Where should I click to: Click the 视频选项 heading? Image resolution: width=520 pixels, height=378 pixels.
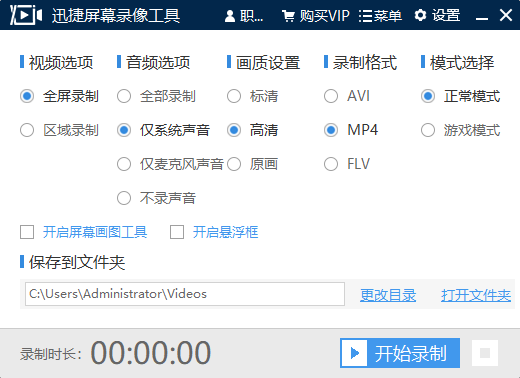[x=61, y=63]
